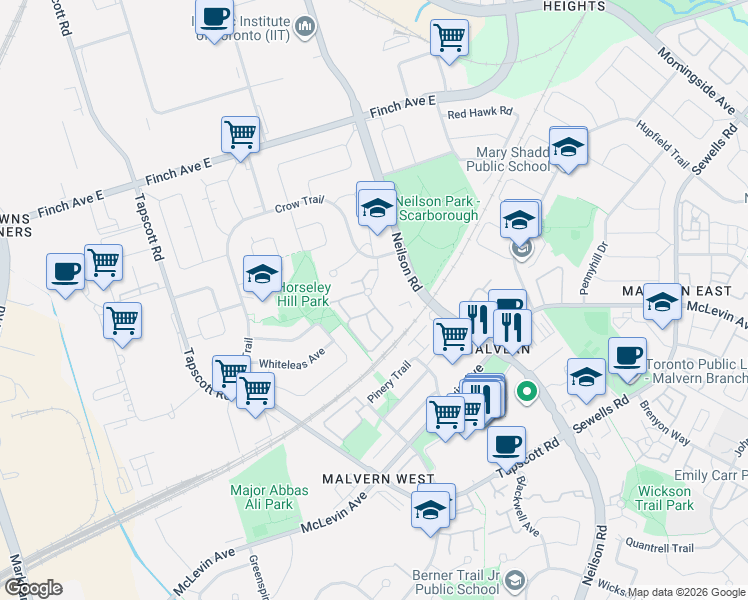
Task: Select the shopping cart marker north of Red Hawk Rd
Action: coord(449,38)
